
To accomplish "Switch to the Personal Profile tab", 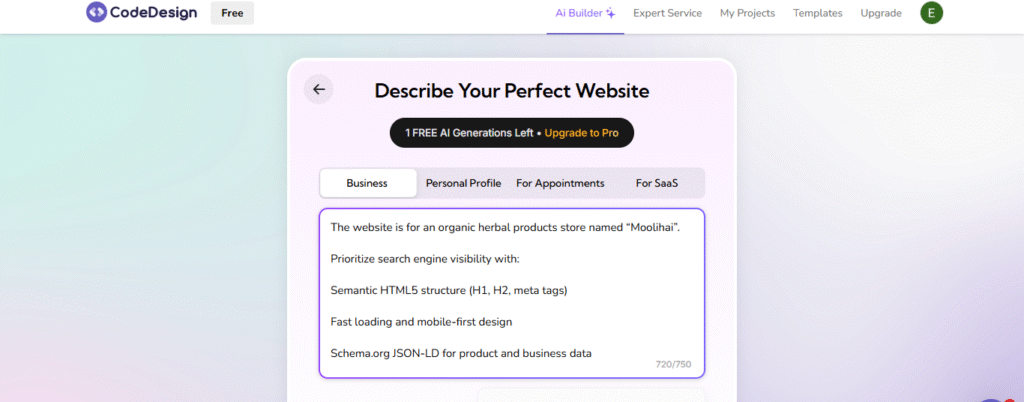I will (x=464, y=183).
